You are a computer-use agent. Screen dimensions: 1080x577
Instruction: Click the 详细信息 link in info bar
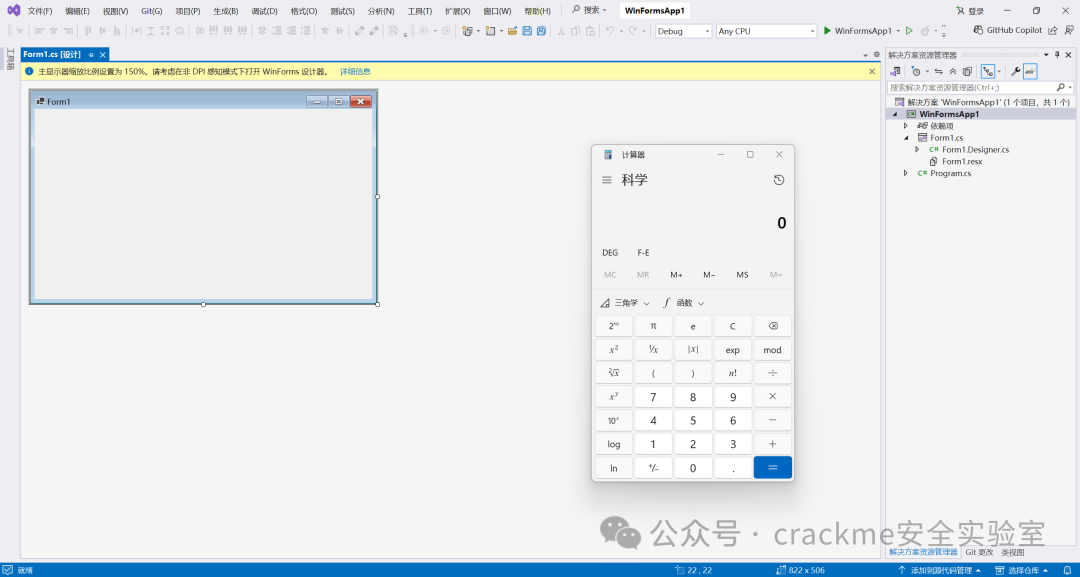coord(355,72)
